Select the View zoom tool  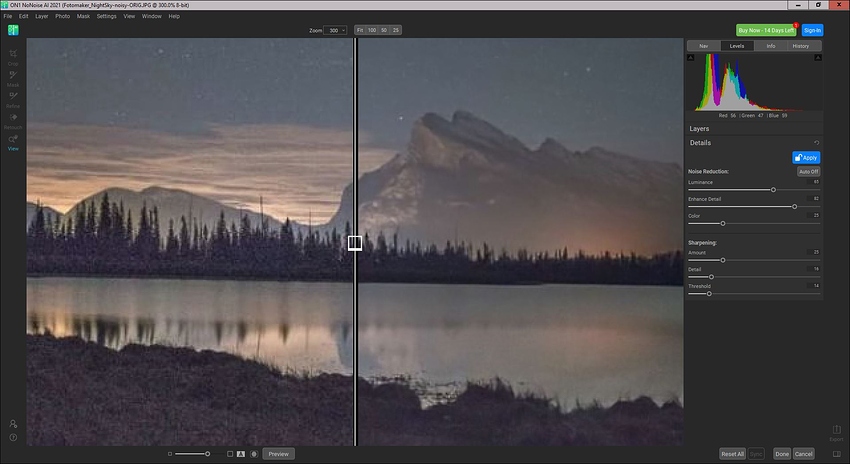[13, 142]
